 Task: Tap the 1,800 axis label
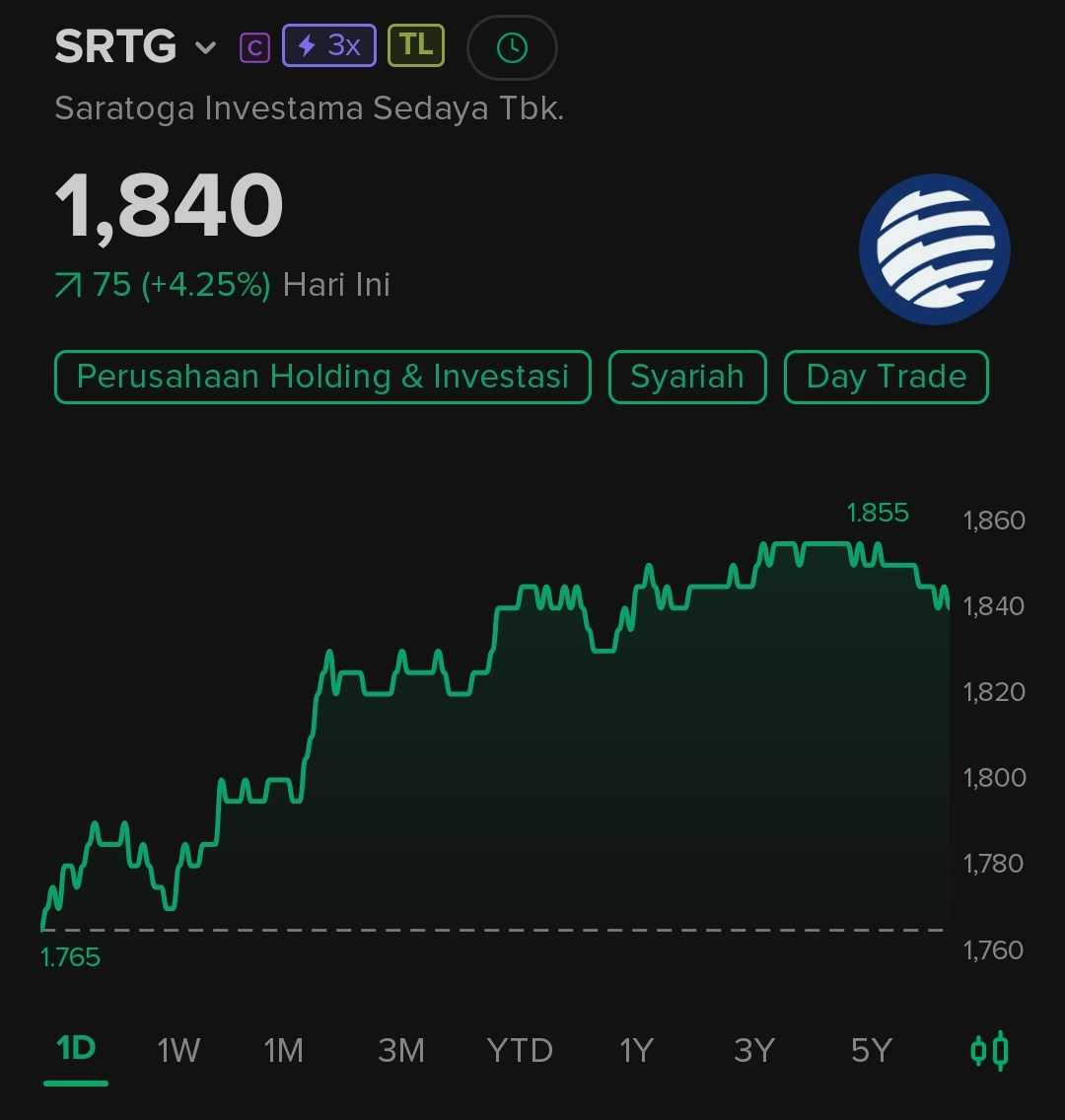pyautogui.click(x=994, y=778)
